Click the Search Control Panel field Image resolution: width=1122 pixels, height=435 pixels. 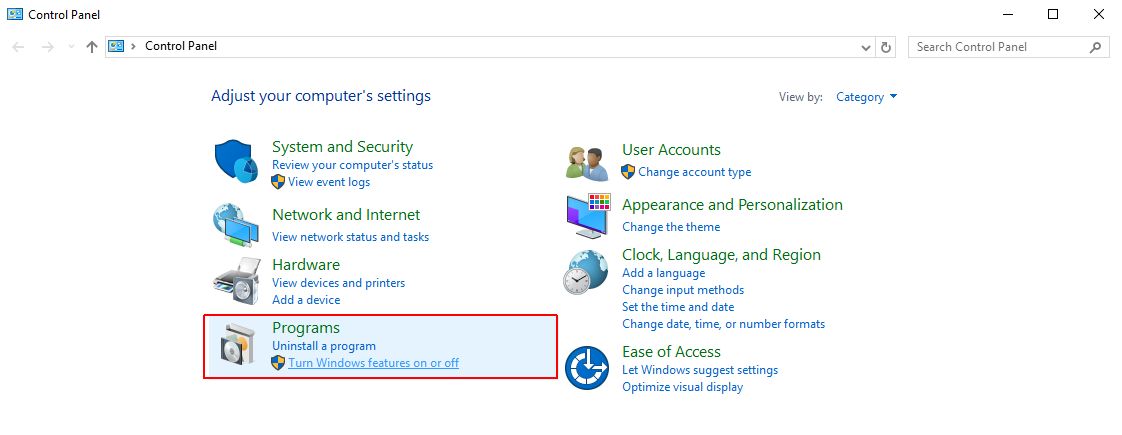tap(998, 47)
